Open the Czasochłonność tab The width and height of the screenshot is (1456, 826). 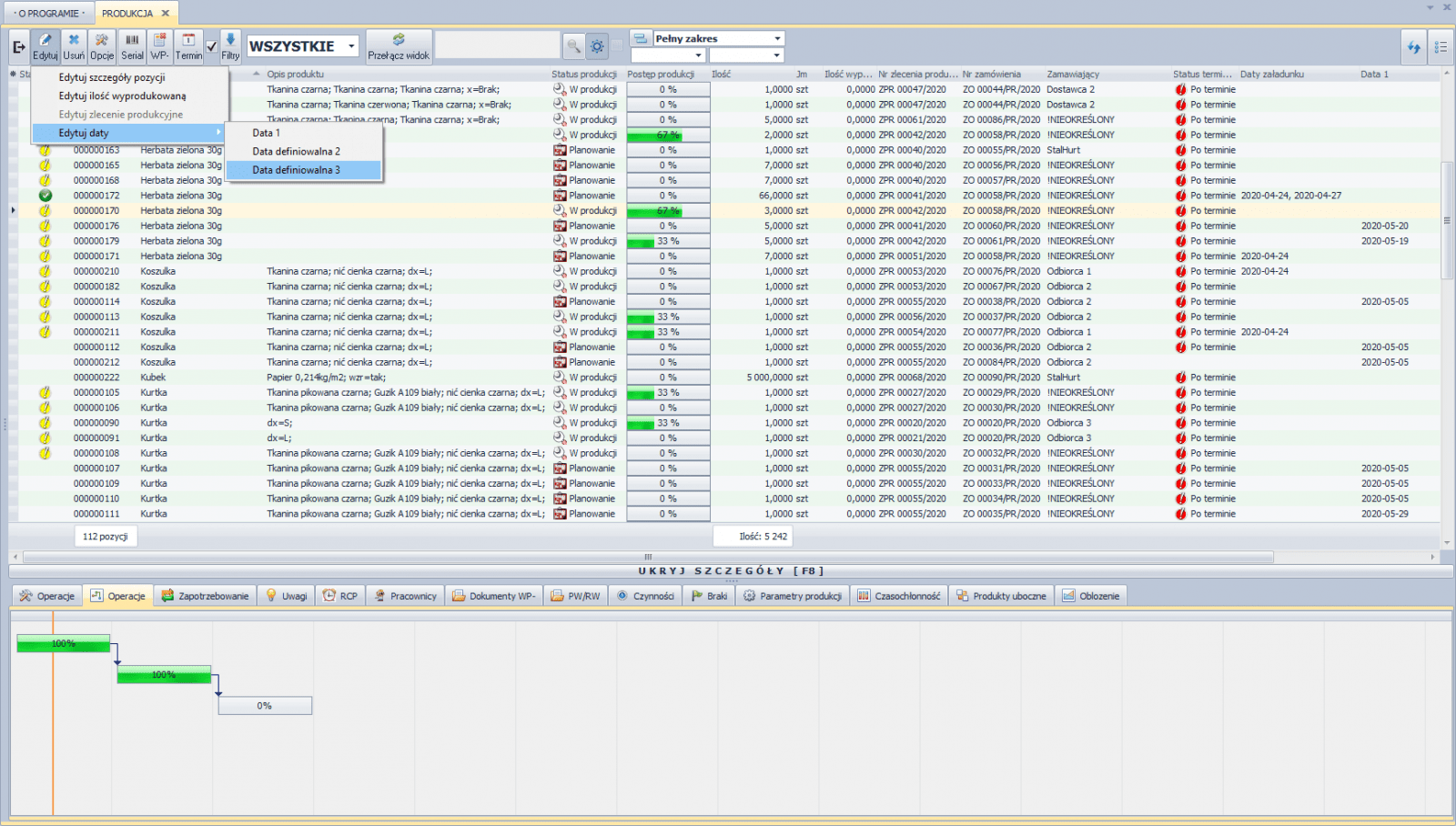[899, 596]
